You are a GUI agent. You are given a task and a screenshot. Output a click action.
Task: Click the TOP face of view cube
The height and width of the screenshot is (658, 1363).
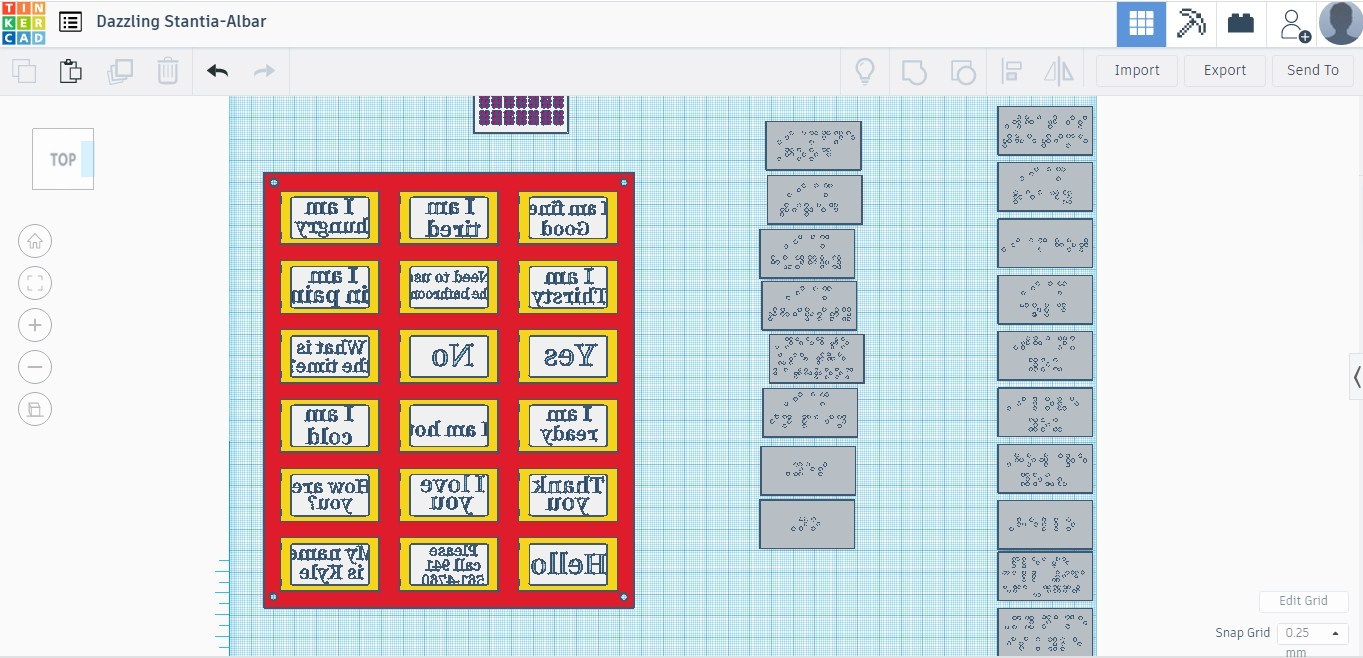click(x=63, y=159)
